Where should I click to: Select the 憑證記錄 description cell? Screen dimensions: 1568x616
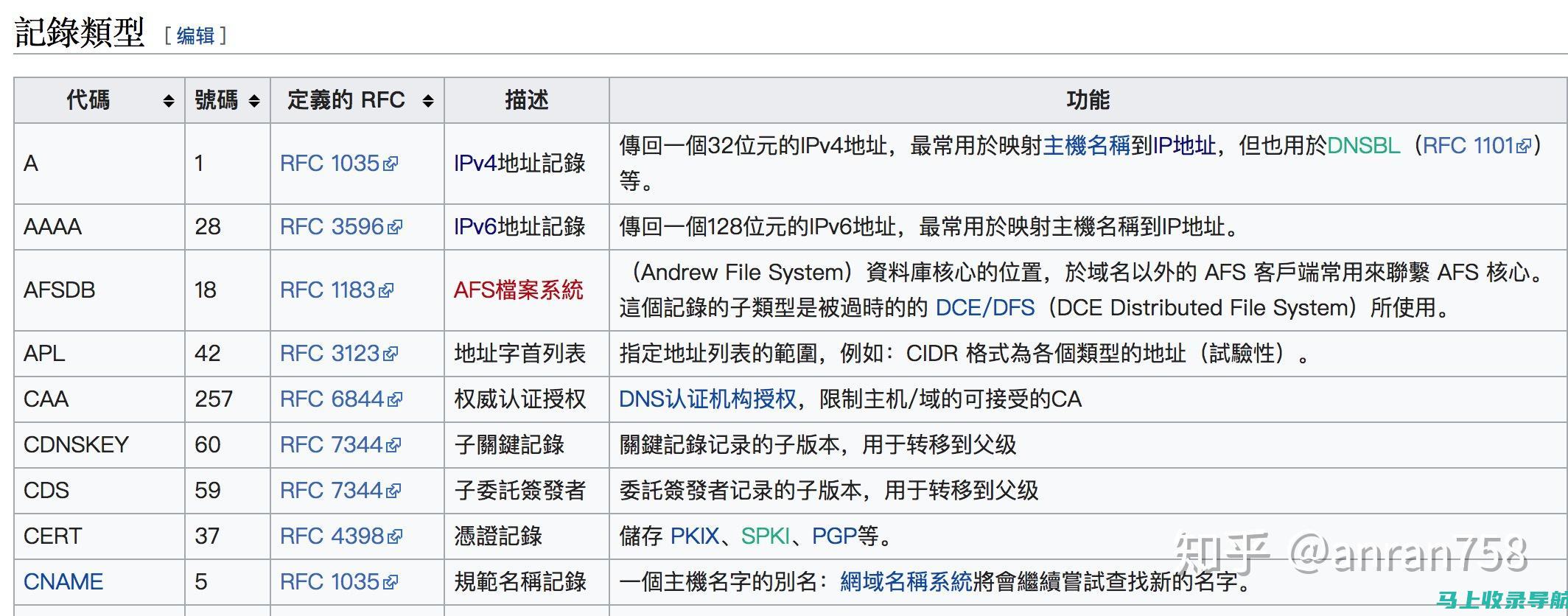[527, 536]
